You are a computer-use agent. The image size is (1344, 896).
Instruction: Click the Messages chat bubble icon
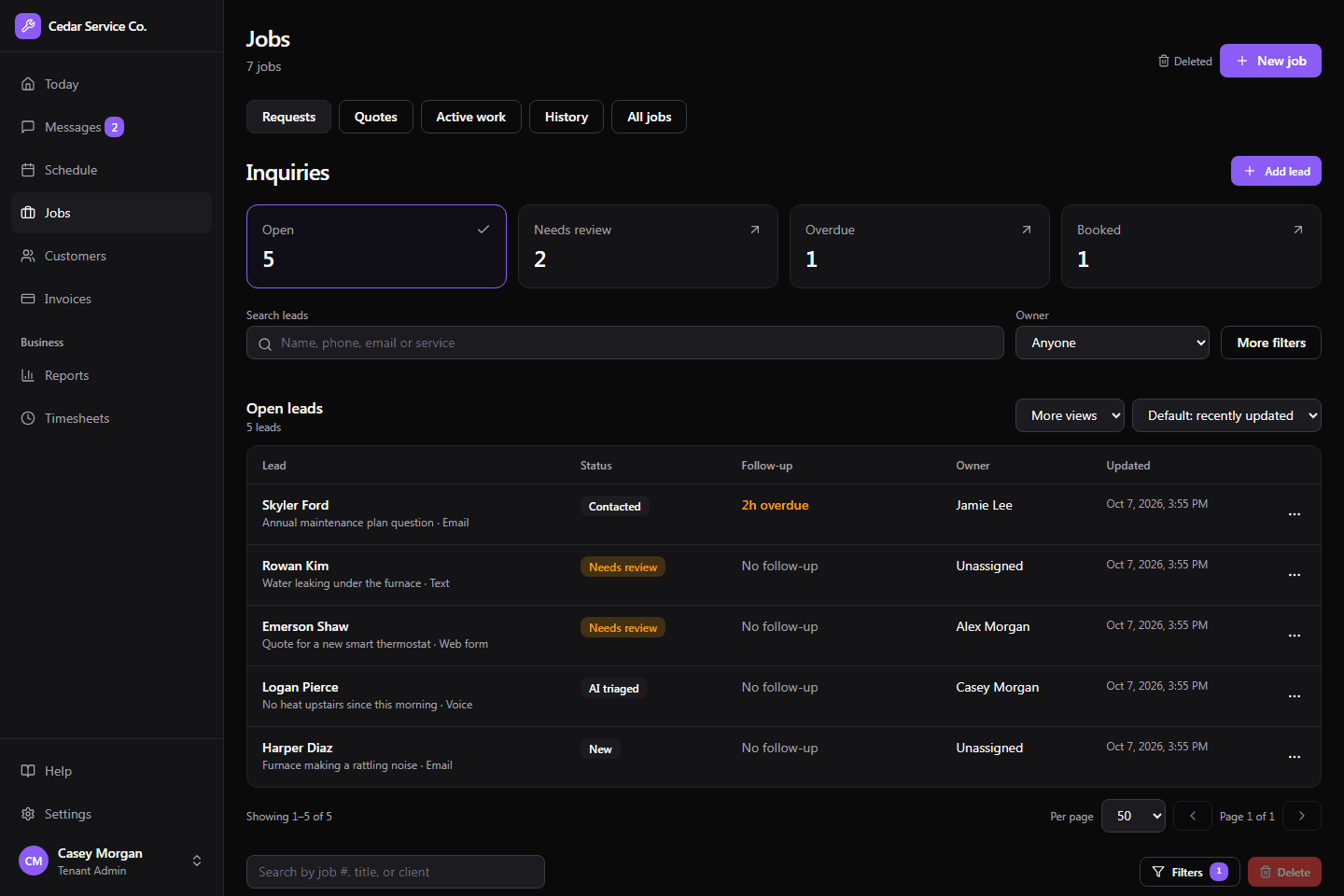click(28, 127)
